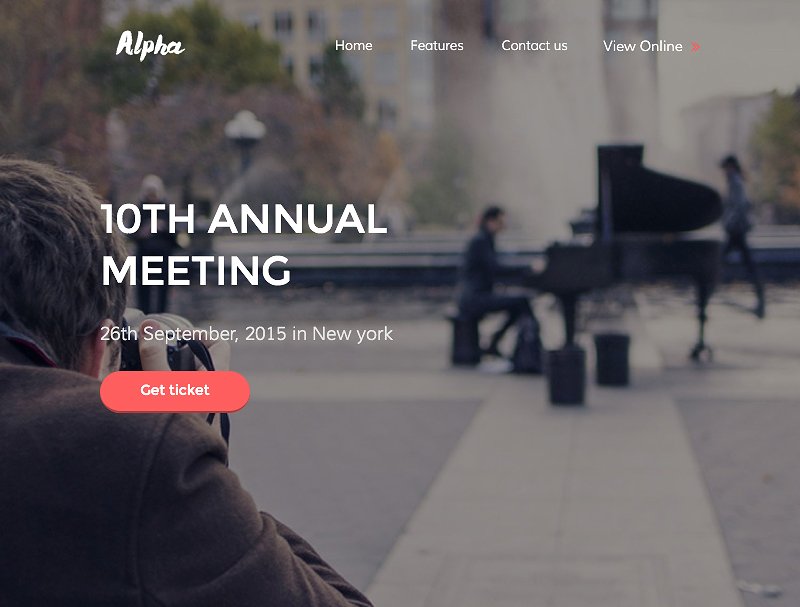Select Contact us in the navigation
Screen dimensions: 800x607
(534, 45)
